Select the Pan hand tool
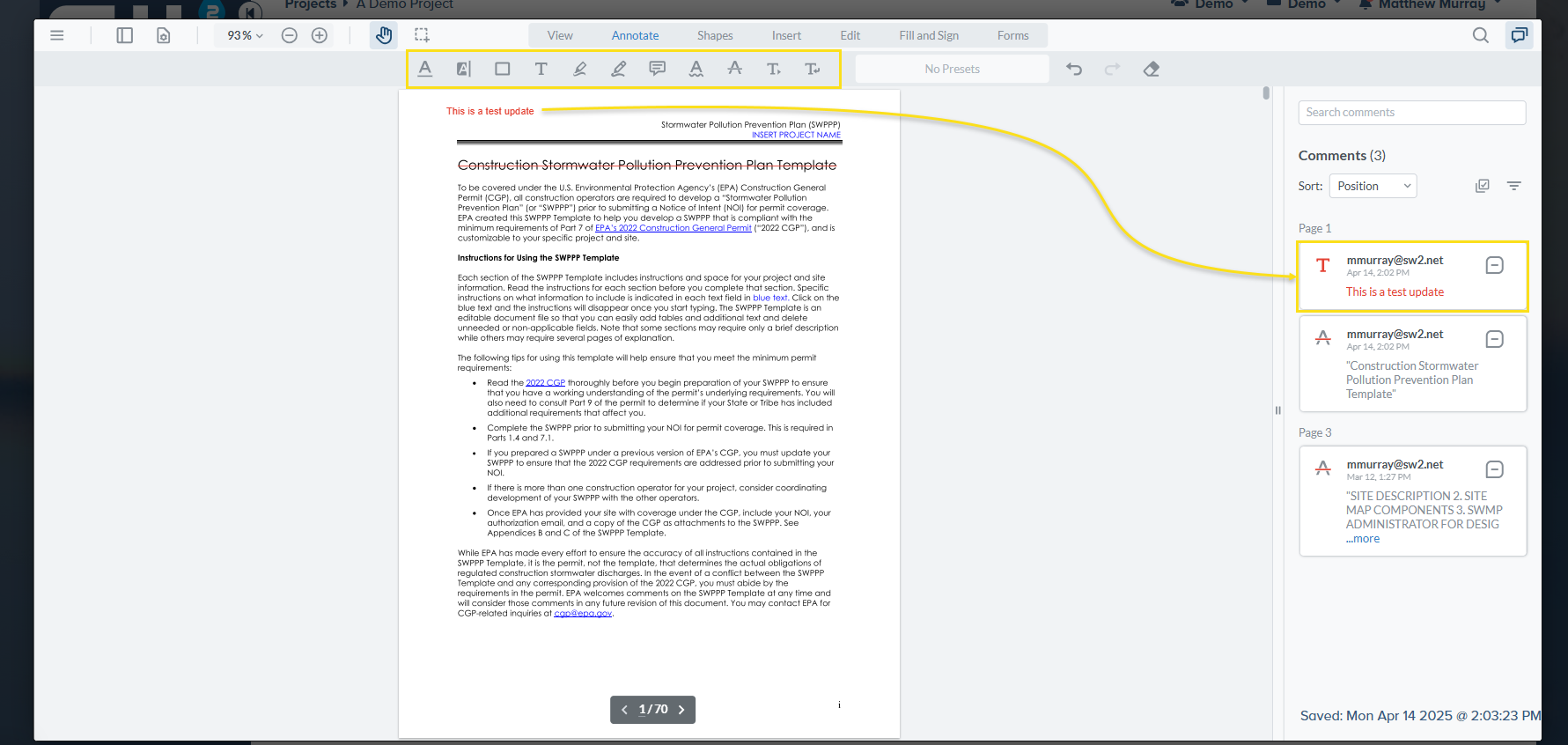Image resolution: width=1568 pixels, height=745 pixels. (x=383, y=35)
